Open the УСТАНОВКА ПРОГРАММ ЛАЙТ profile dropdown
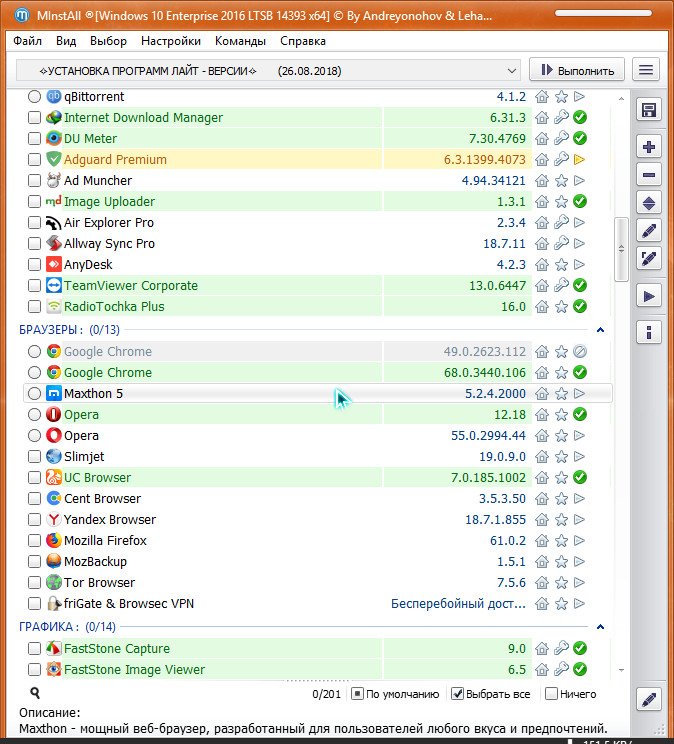Viewport: 674px width, 744px height. point(268,71)
